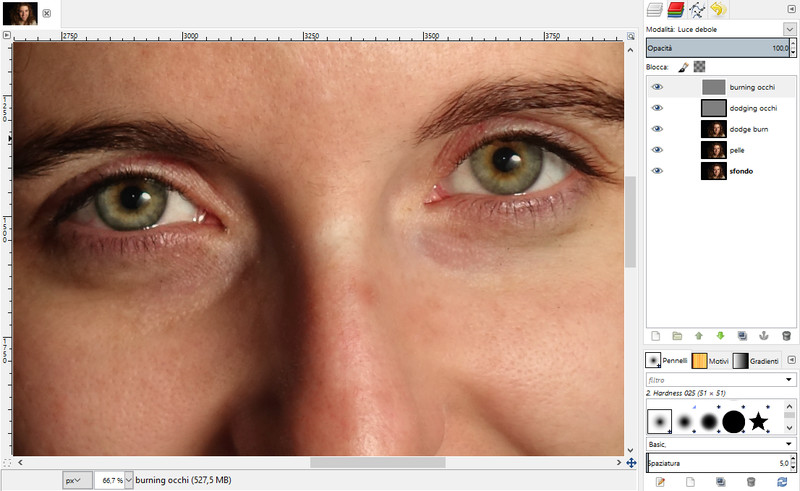Select the 'dodge burn' layer
The height and width of the screenshot is (491, 800).
pyautogui.click(x=748, y=129)
